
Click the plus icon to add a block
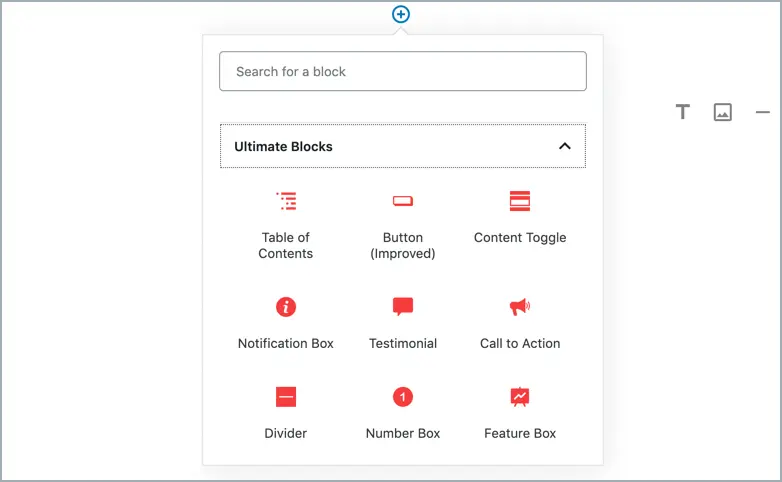401,14
